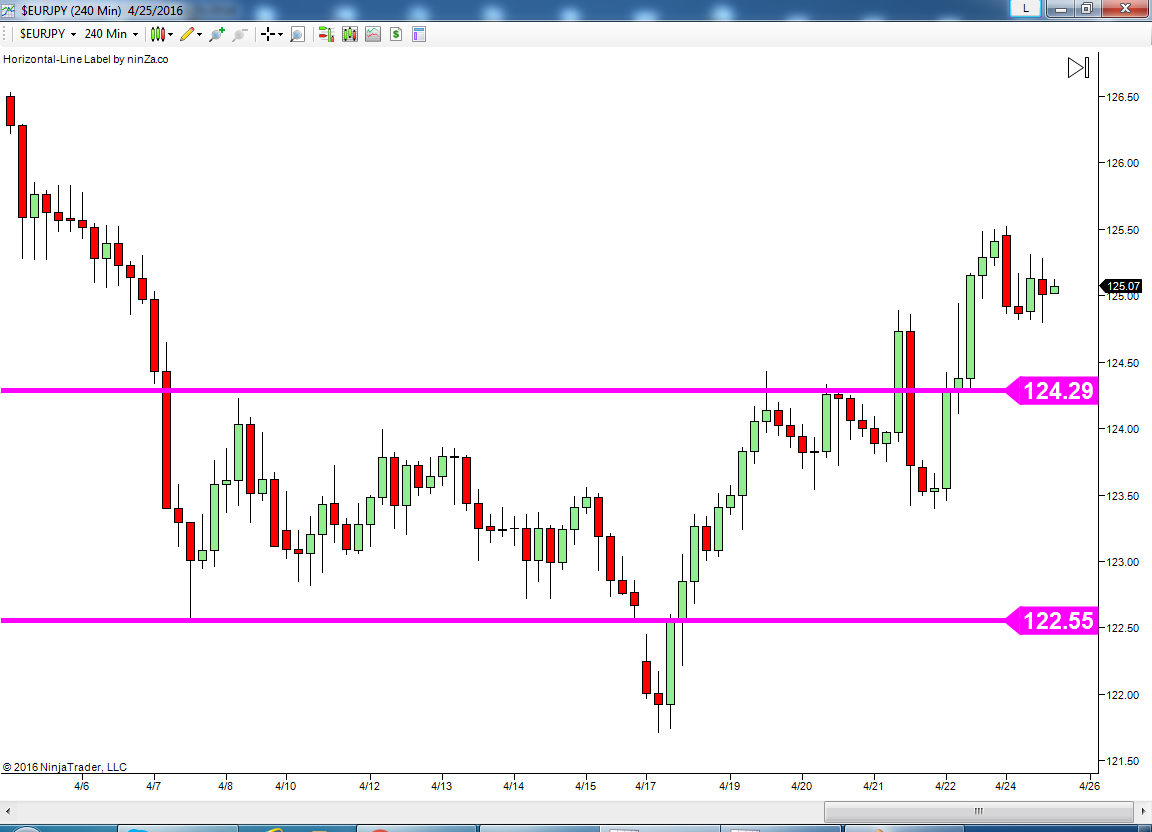Click the candlestick chart style icon
The image size is (1152, 832).
coord(157,34)
